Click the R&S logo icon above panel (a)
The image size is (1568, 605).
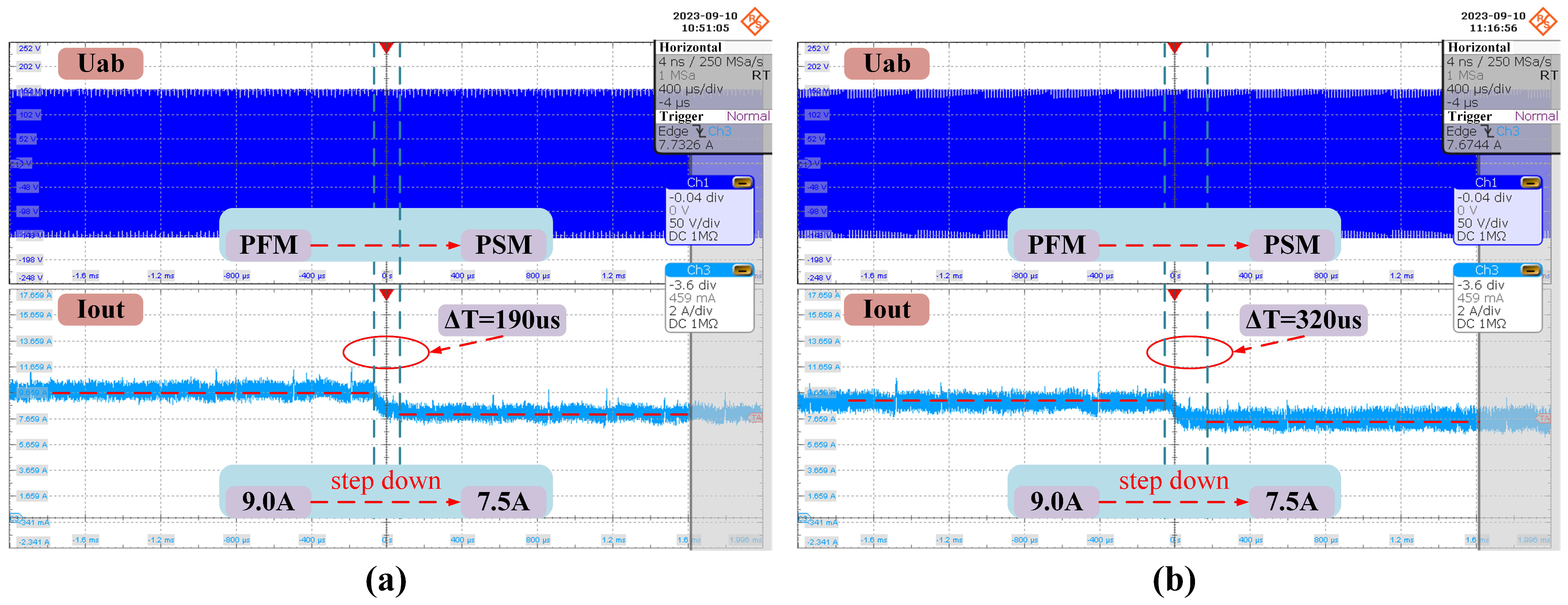click(755, 21)
